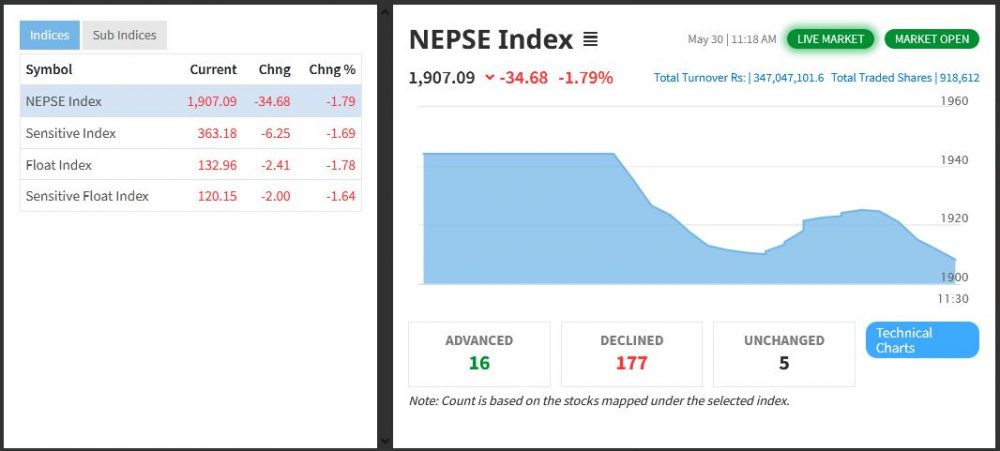Click the Total Traded Shares link

[905, 78]
